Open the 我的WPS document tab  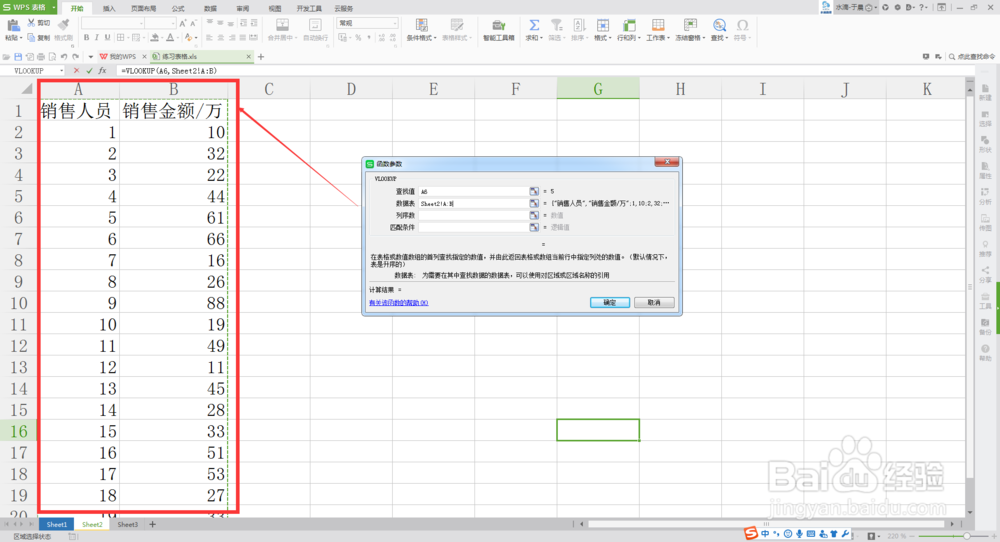[122, 57]
